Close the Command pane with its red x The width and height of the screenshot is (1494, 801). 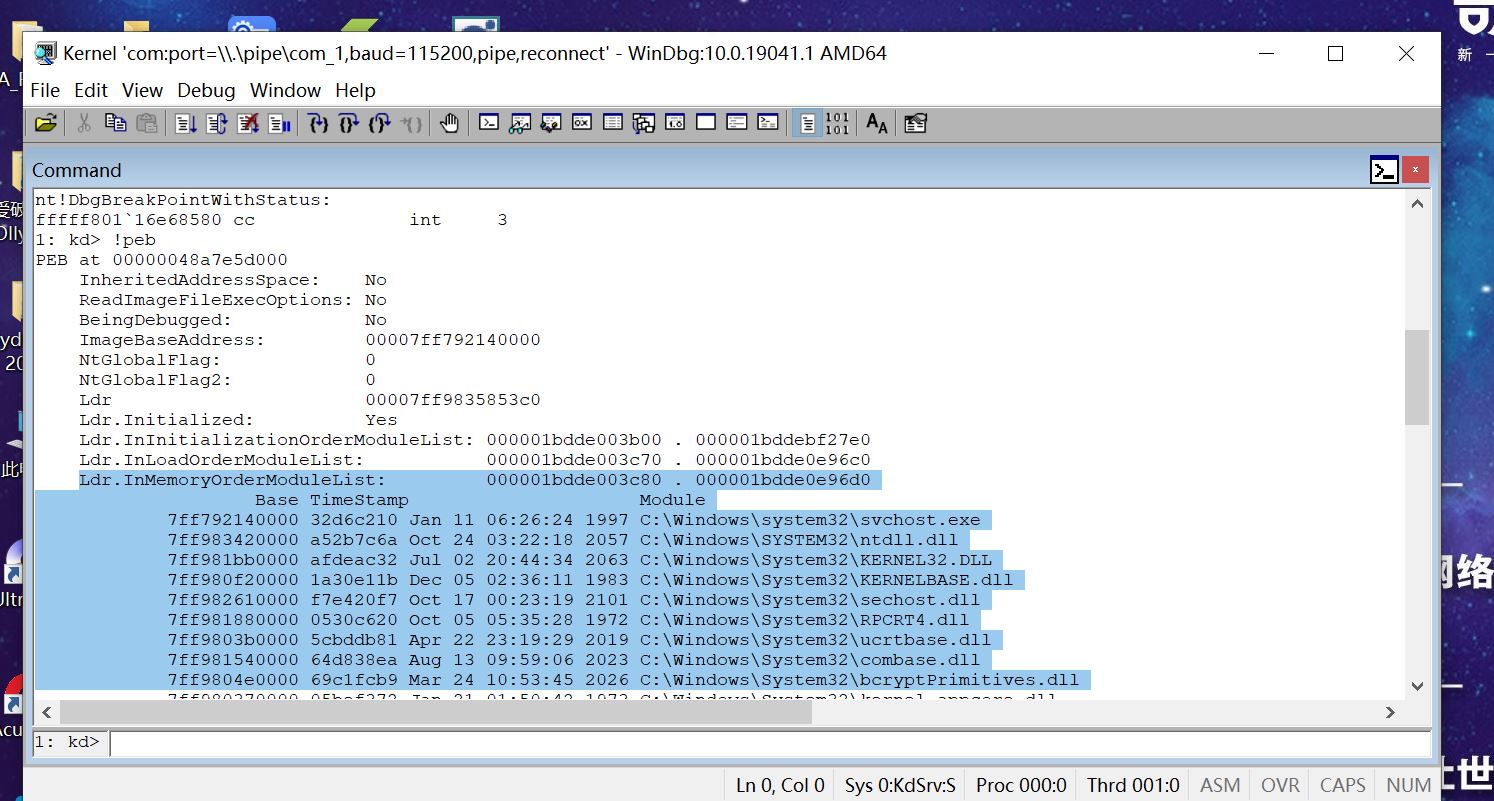1416,169
